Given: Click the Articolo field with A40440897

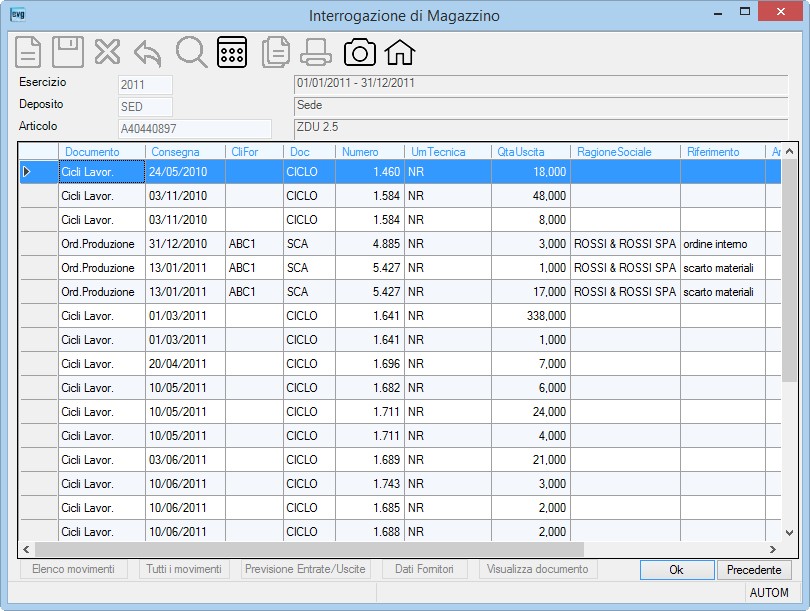Looking at the screenshot, I should (195, 129).
